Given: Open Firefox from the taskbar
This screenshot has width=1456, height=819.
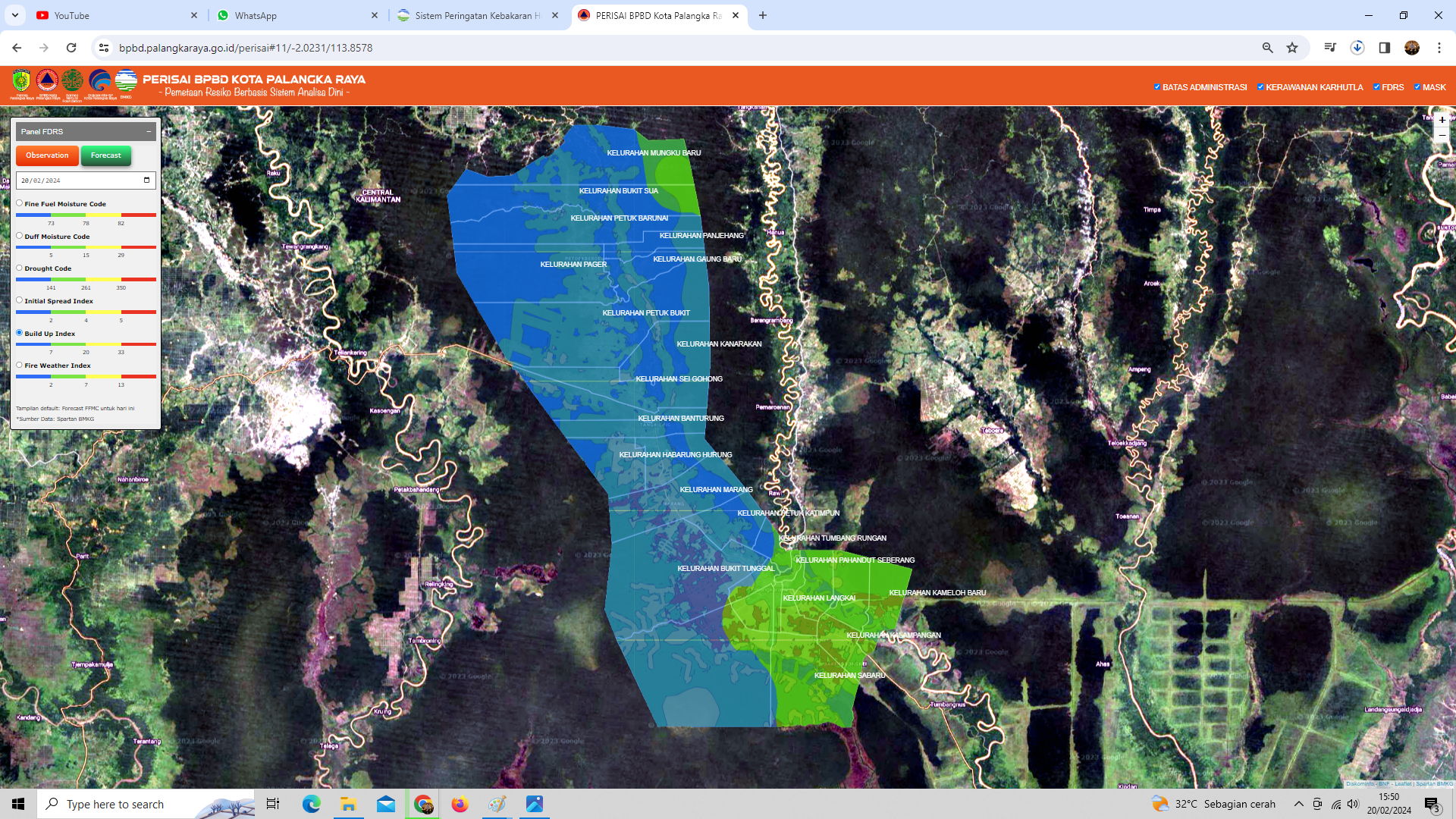Looking at the screenshot, I should click(460, 804).
